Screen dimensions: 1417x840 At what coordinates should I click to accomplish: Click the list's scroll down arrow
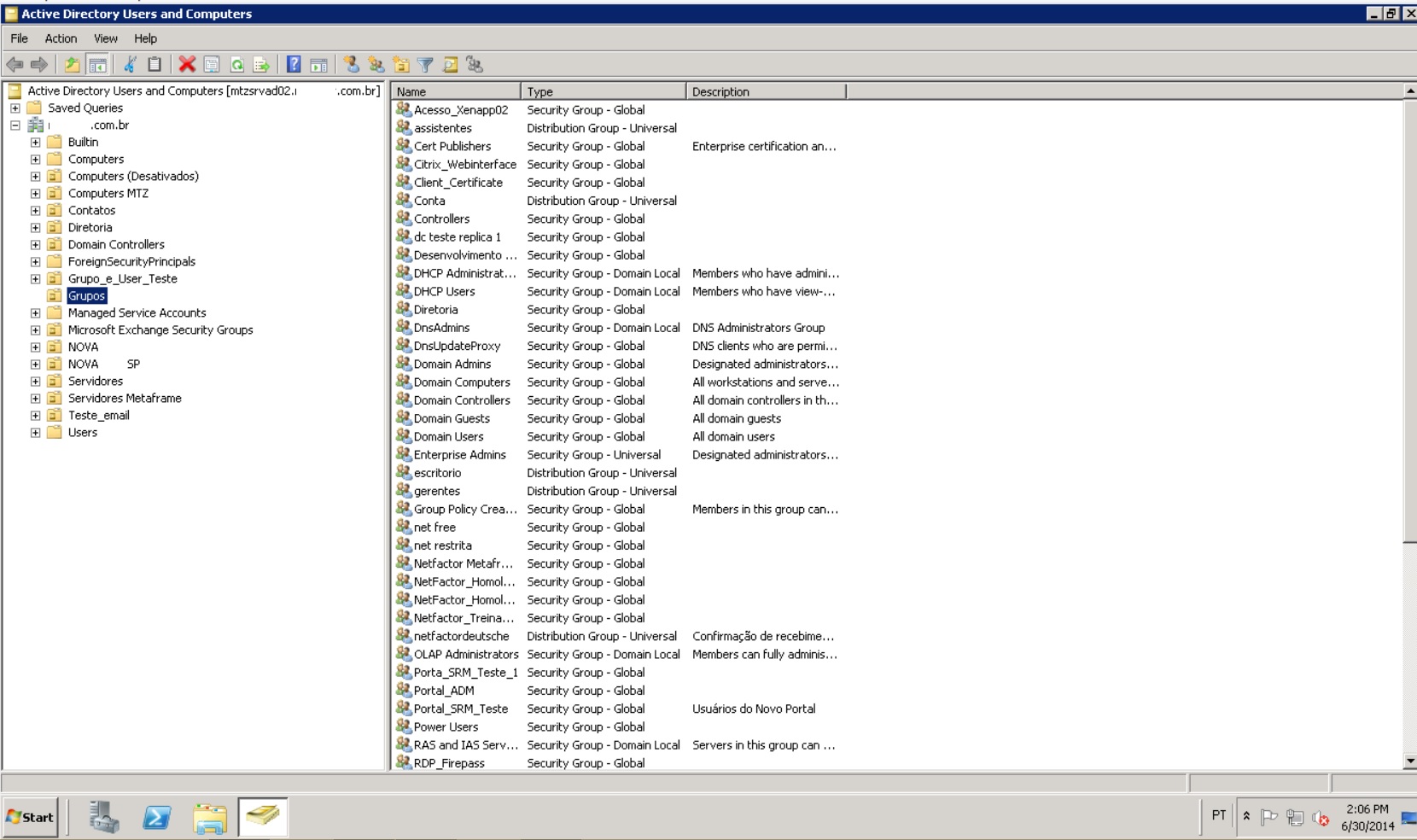pos(1409,761)
